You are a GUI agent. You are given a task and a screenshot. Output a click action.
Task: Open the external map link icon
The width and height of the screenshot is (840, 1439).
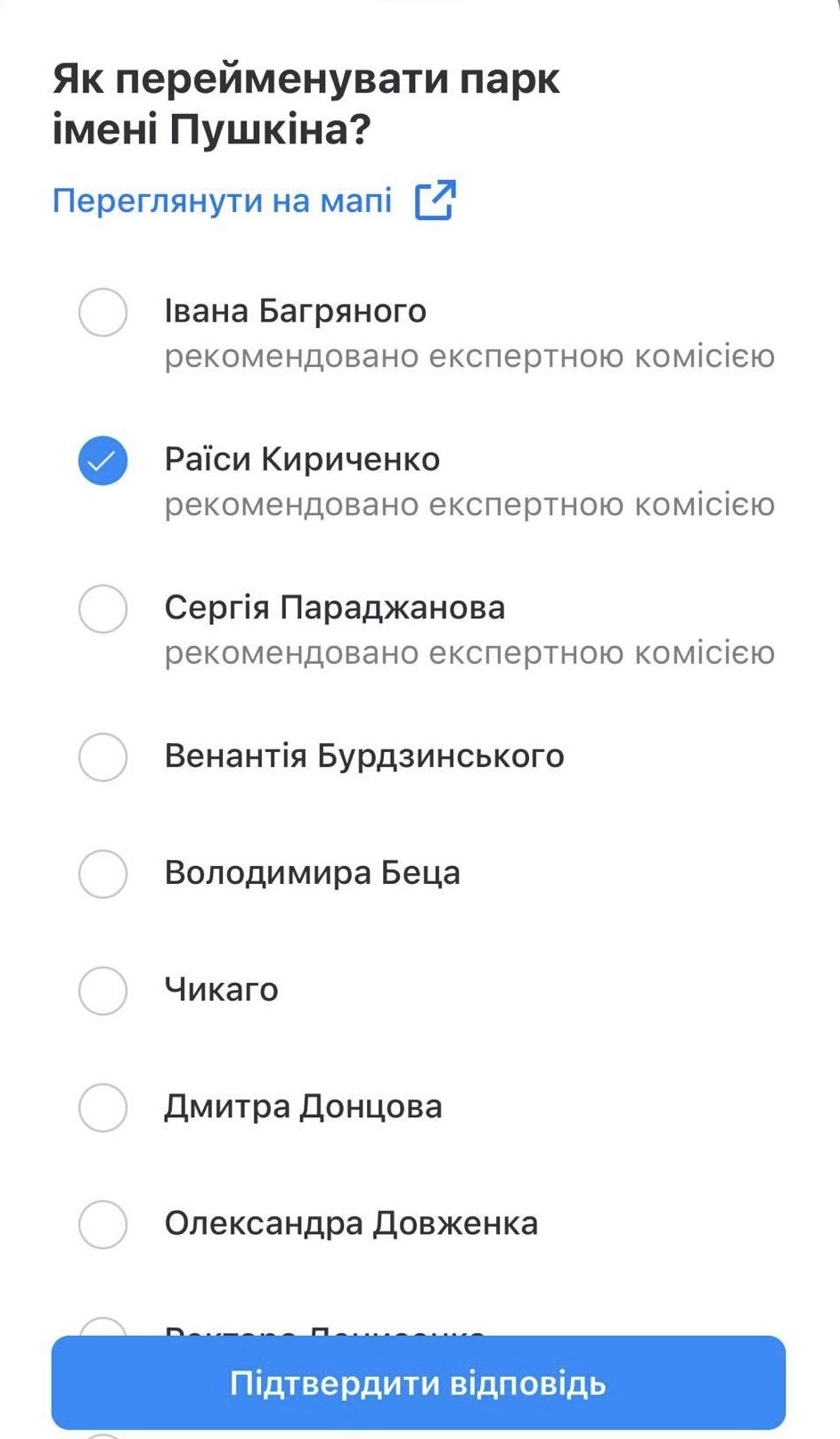click(x=435, y=200)
